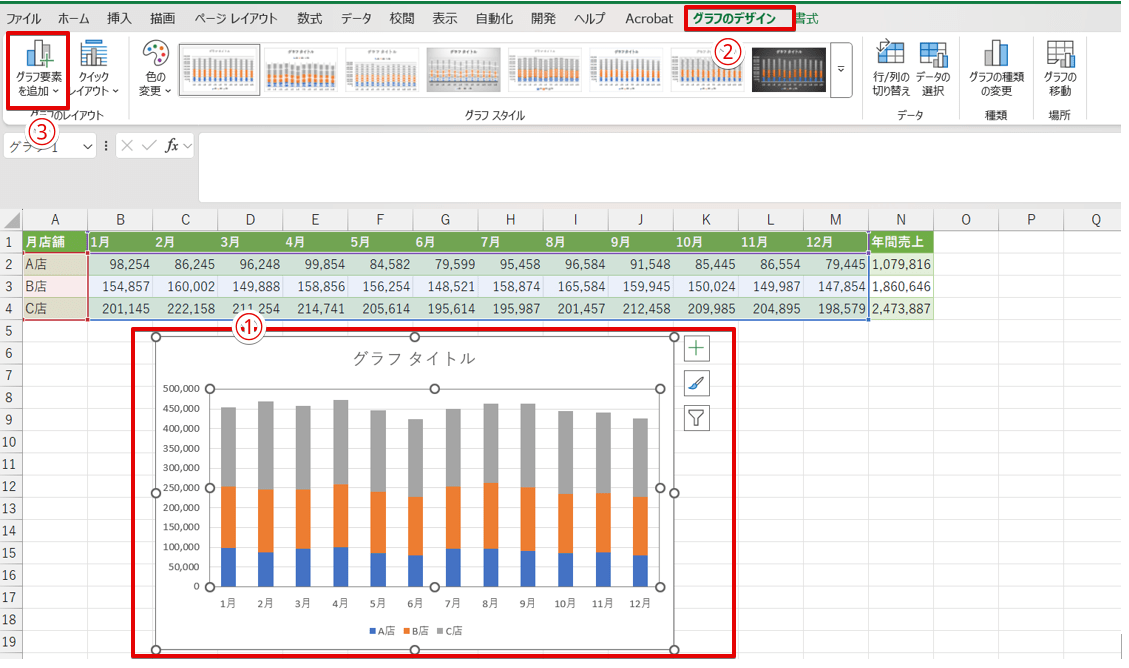
Task: Open the 描画 tab
Action: (x=162, y=19)
